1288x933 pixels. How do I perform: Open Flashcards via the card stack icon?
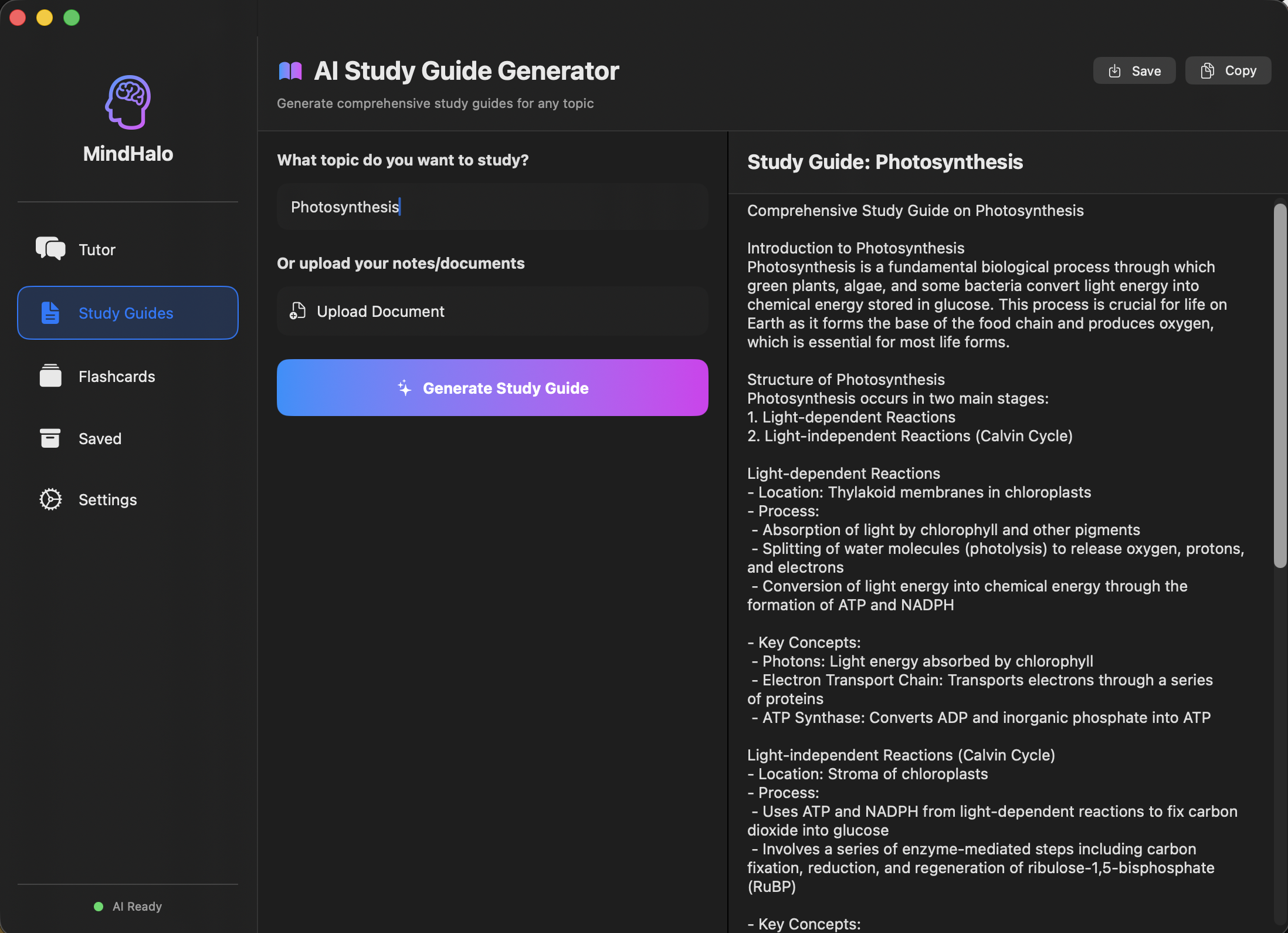click(x=50, y=376)
